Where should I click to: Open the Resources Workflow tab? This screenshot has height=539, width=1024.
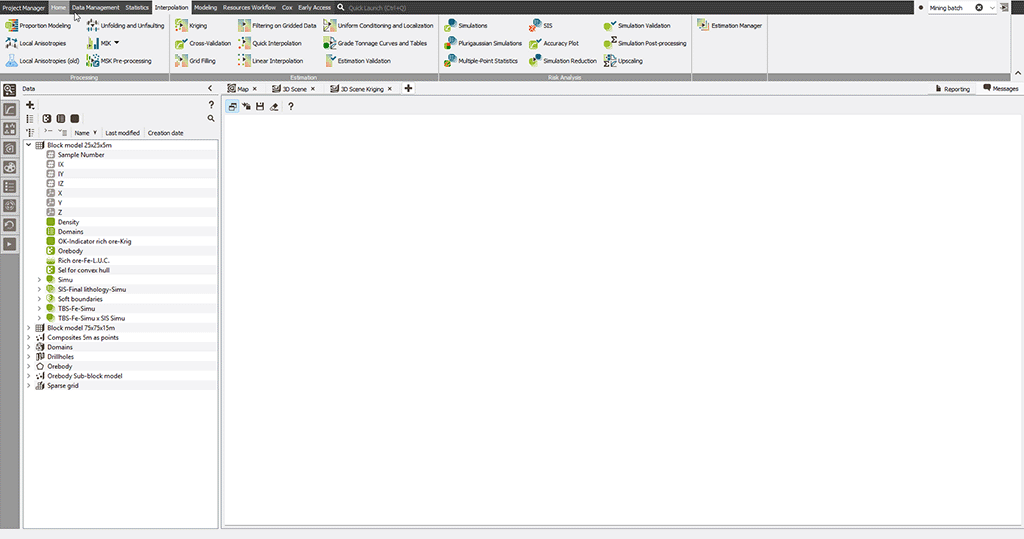249,8
